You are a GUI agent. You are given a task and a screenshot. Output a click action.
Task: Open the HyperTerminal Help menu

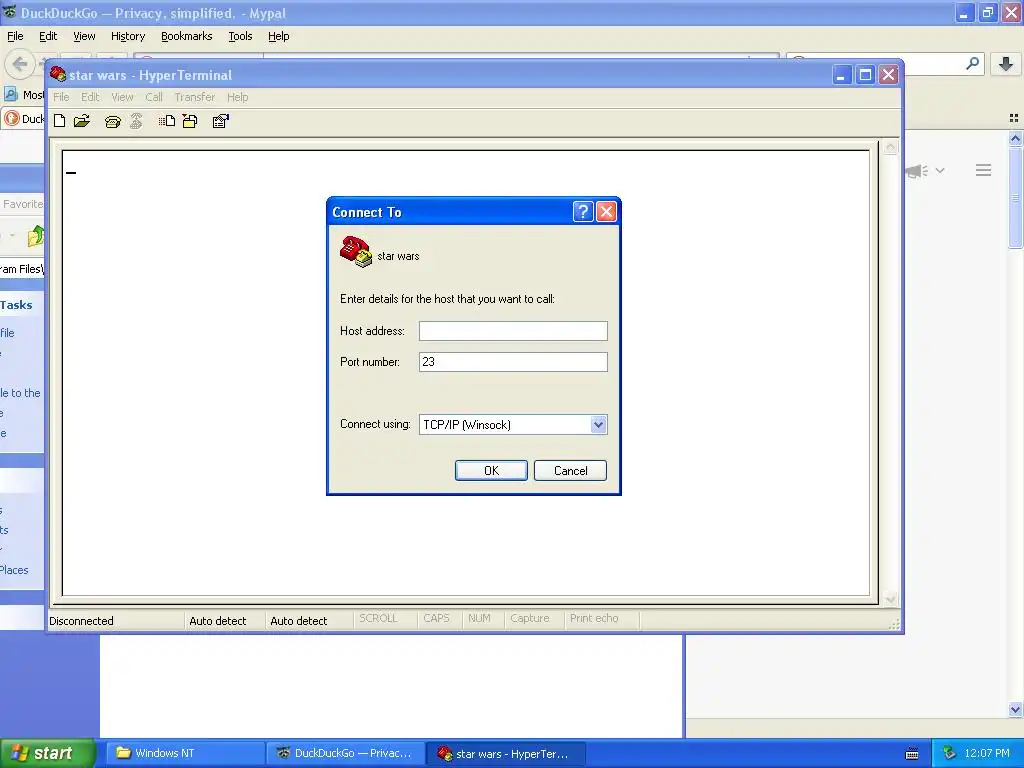pos(238,97)
